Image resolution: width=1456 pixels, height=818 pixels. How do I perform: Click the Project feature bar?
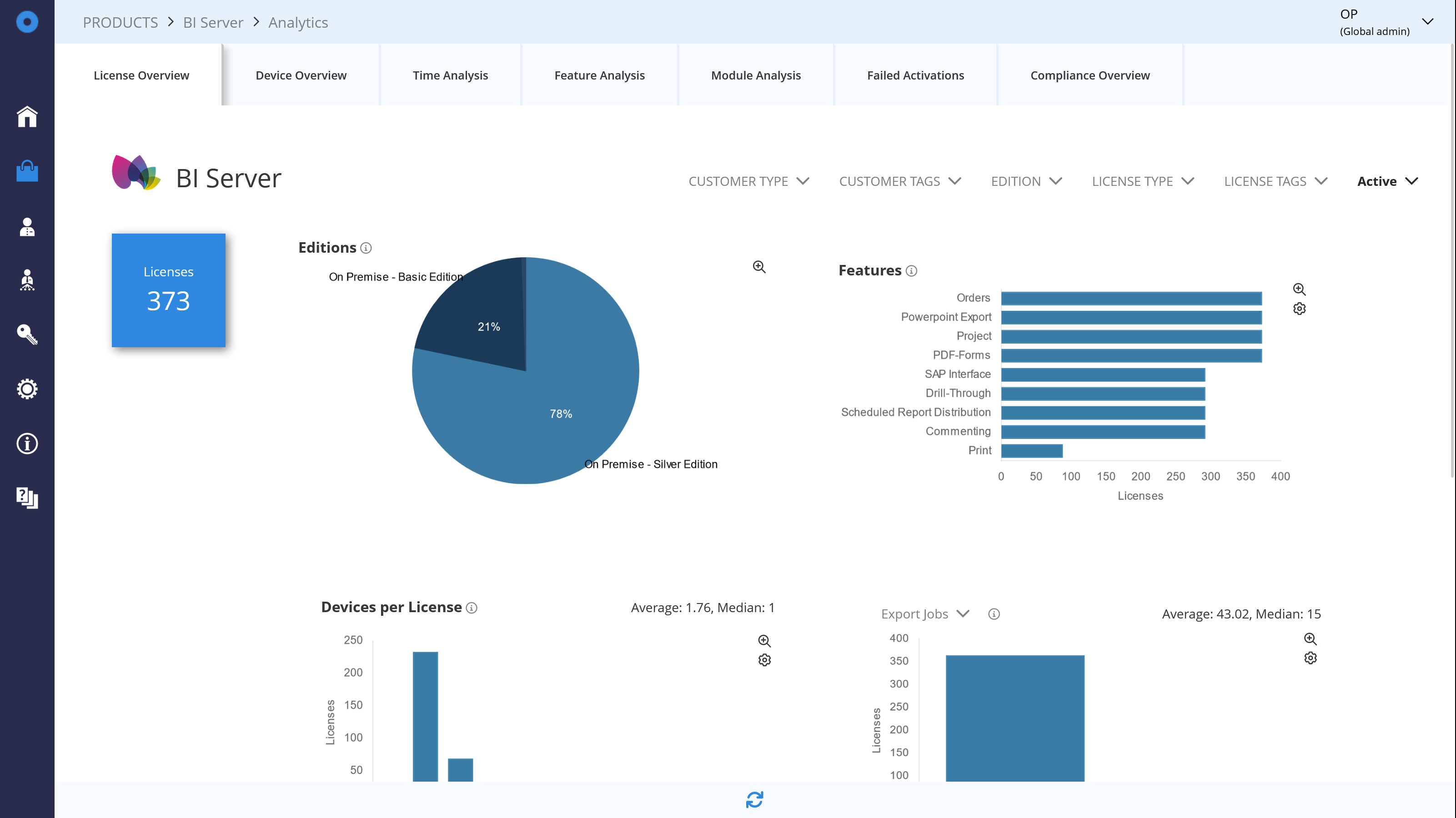[x=1131, y=337]
